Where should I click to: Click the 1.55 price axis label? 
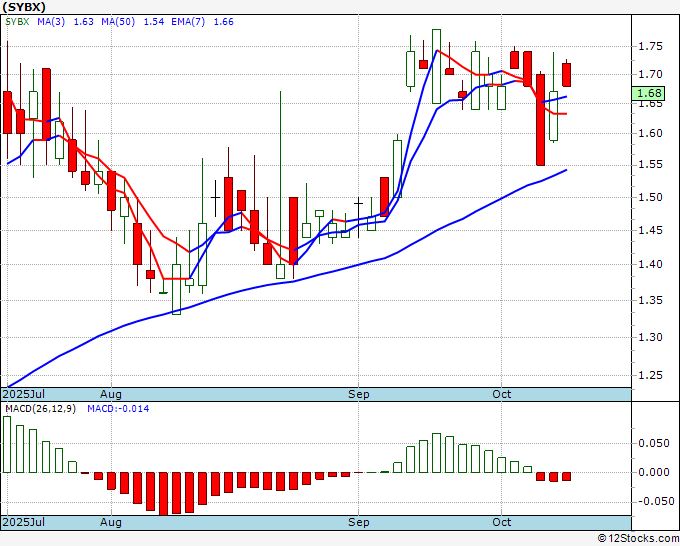[x=651, y=164]
